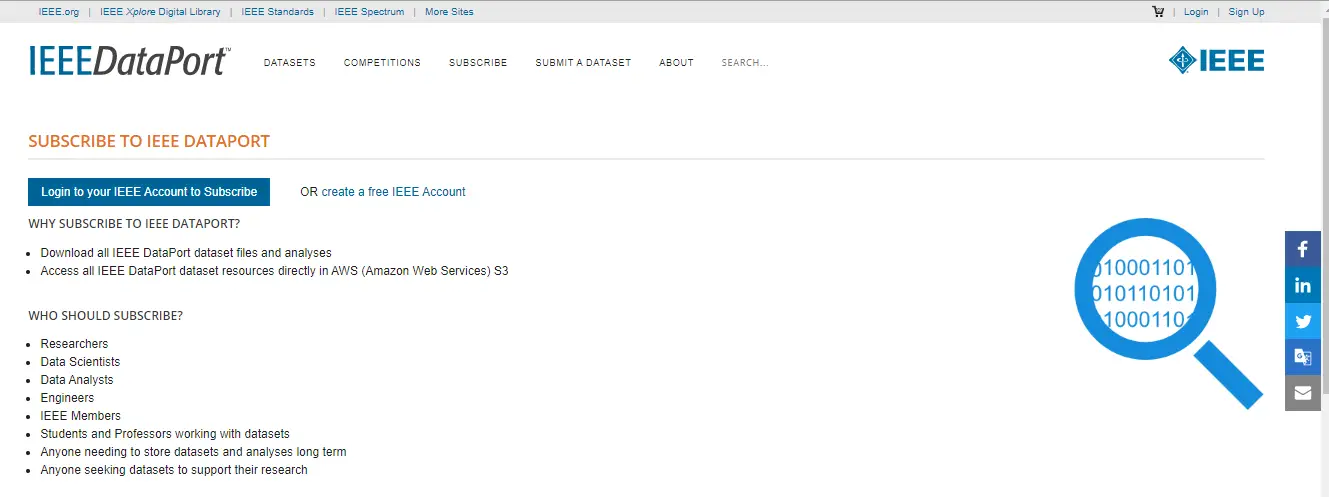1329x497 pixels.
Task: Click the Data Analysts list item
Action: click(x=77, y=380)
